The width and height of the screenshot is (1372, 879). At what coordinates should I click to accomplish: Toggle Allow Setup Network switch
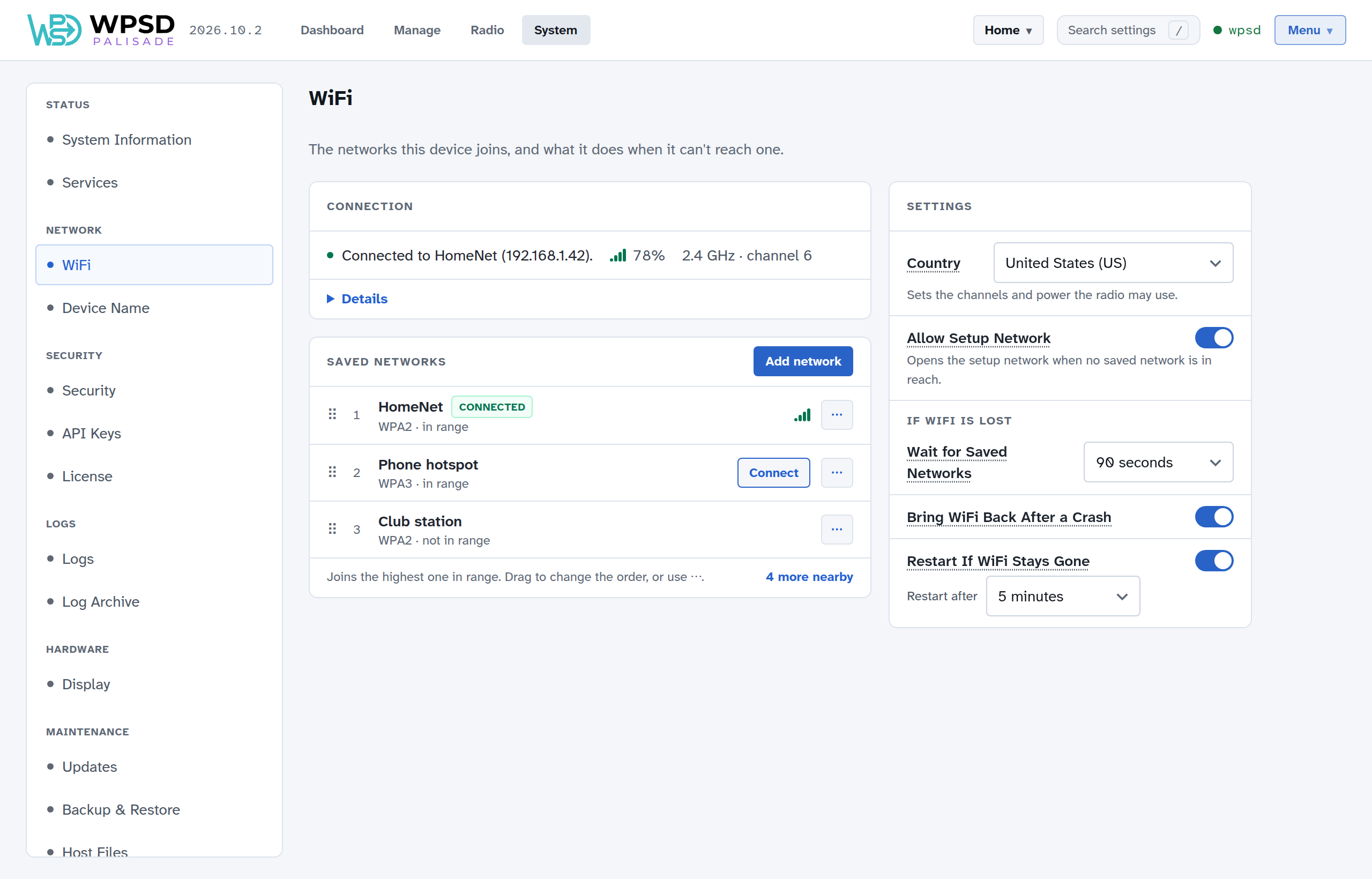pyautogui.click(x=1214, y=338)
